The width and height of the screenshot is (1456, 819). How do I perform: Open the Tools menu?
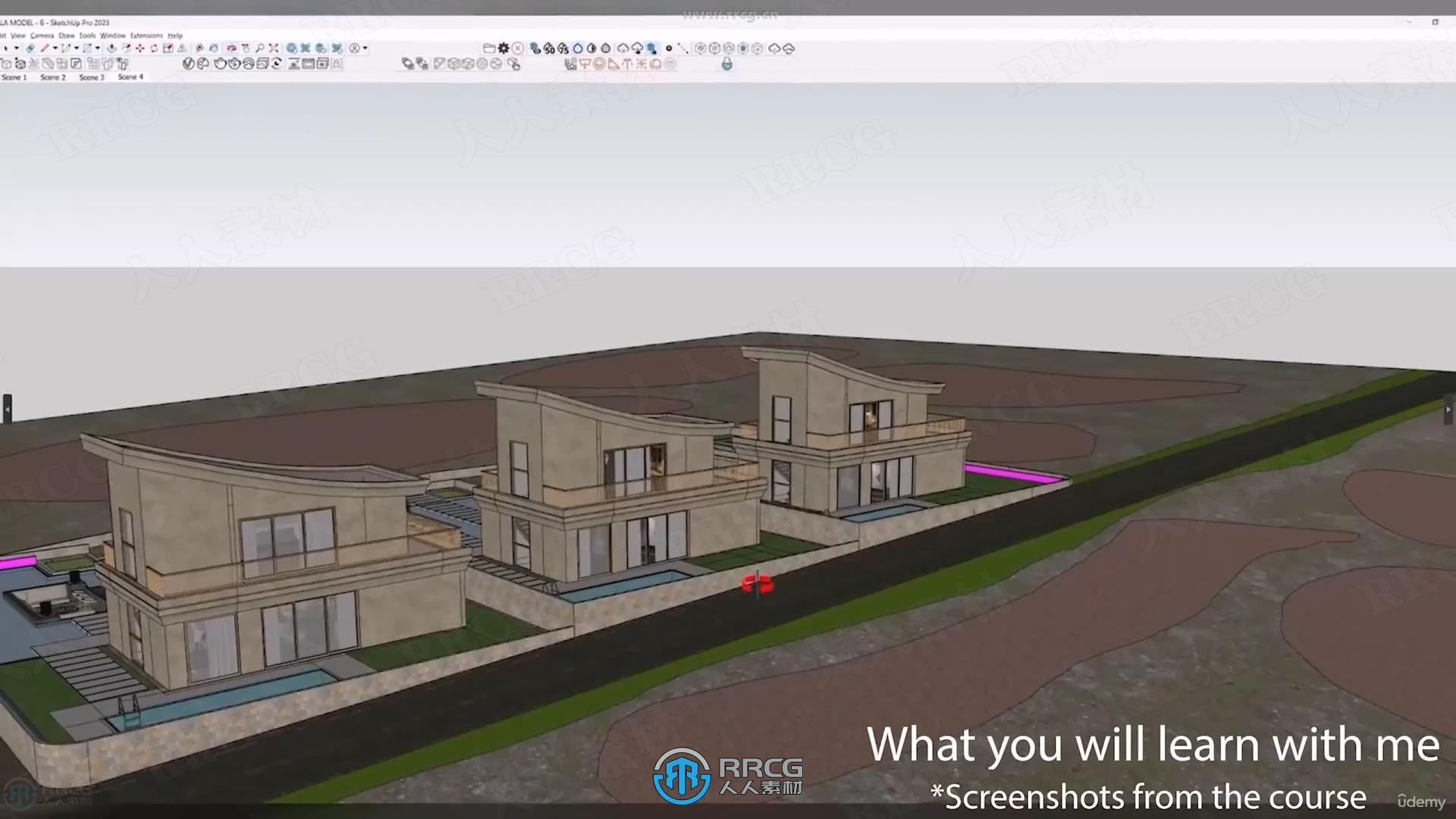click(x=87, y=36)
